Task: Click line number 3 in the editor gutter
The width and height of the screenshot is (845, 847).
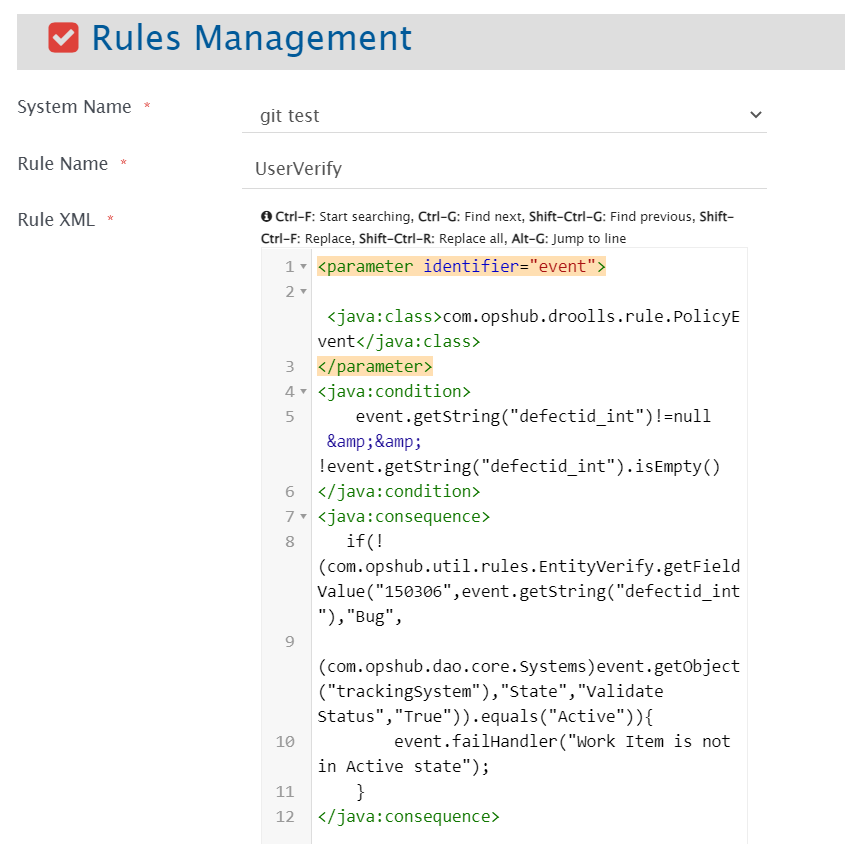Action: point(289,367)
